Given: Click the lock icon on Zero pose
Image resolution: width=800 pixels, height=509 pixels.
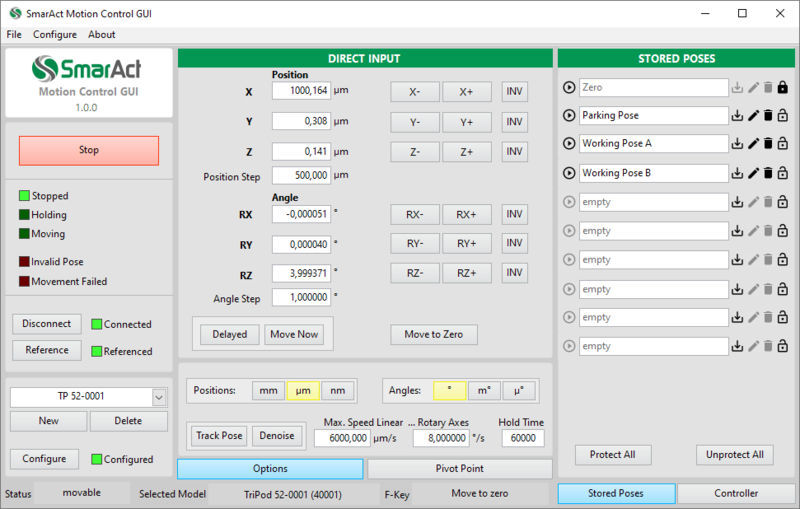Looking at the screenshot, I should (x=783, y=88).
